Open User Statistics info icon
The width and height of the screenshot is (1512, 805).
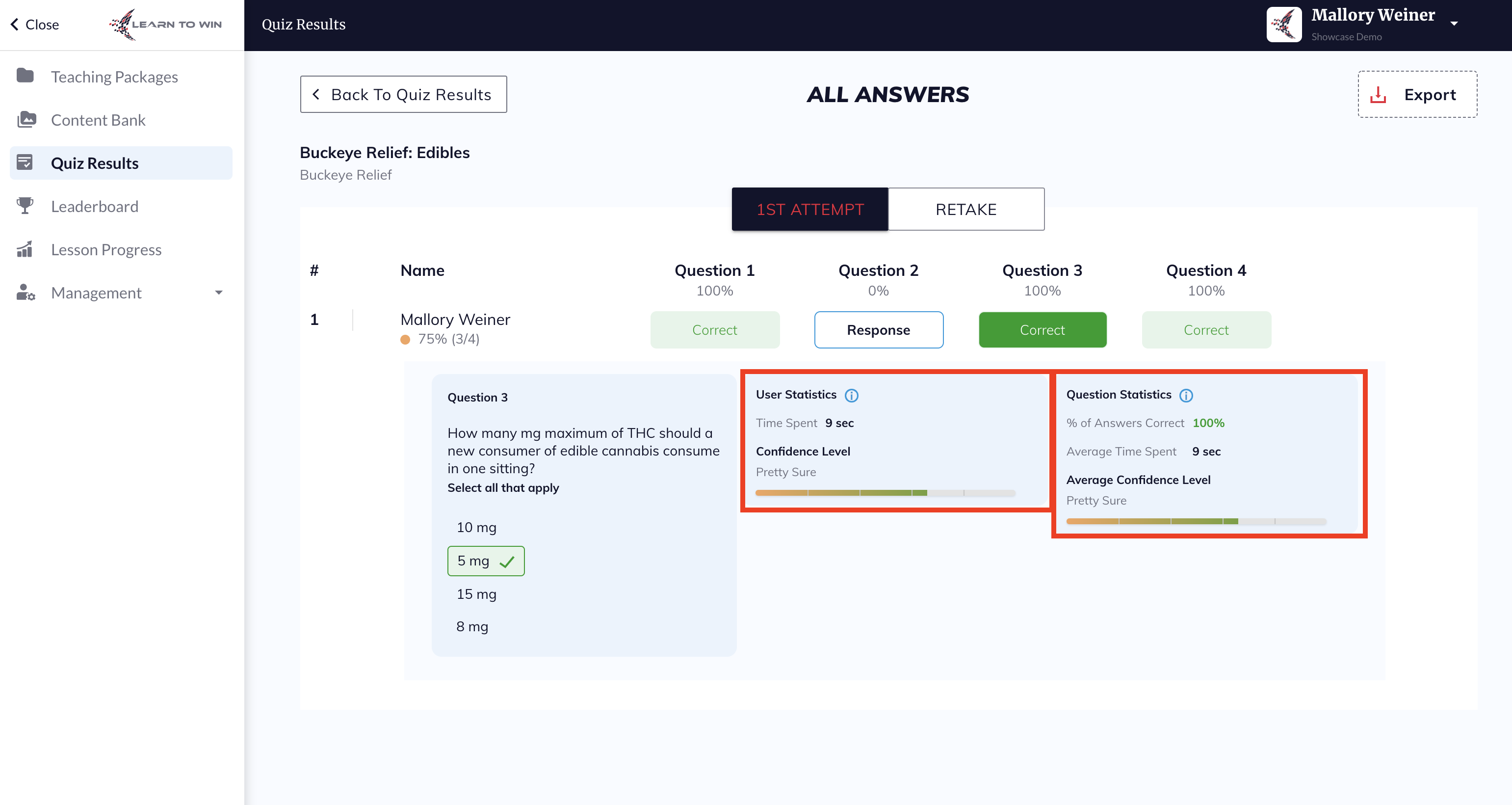(851, 395)
